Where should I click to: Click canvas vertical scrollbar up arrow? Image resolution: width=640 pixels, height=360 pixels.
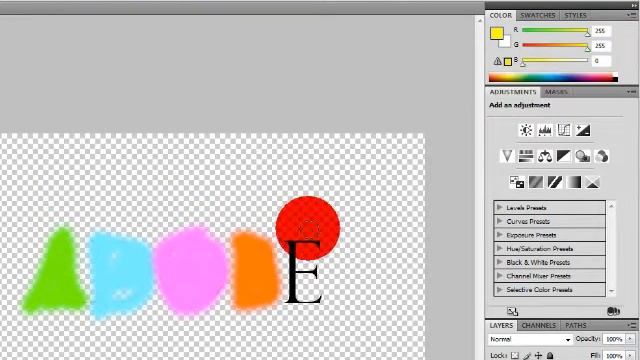480,20
